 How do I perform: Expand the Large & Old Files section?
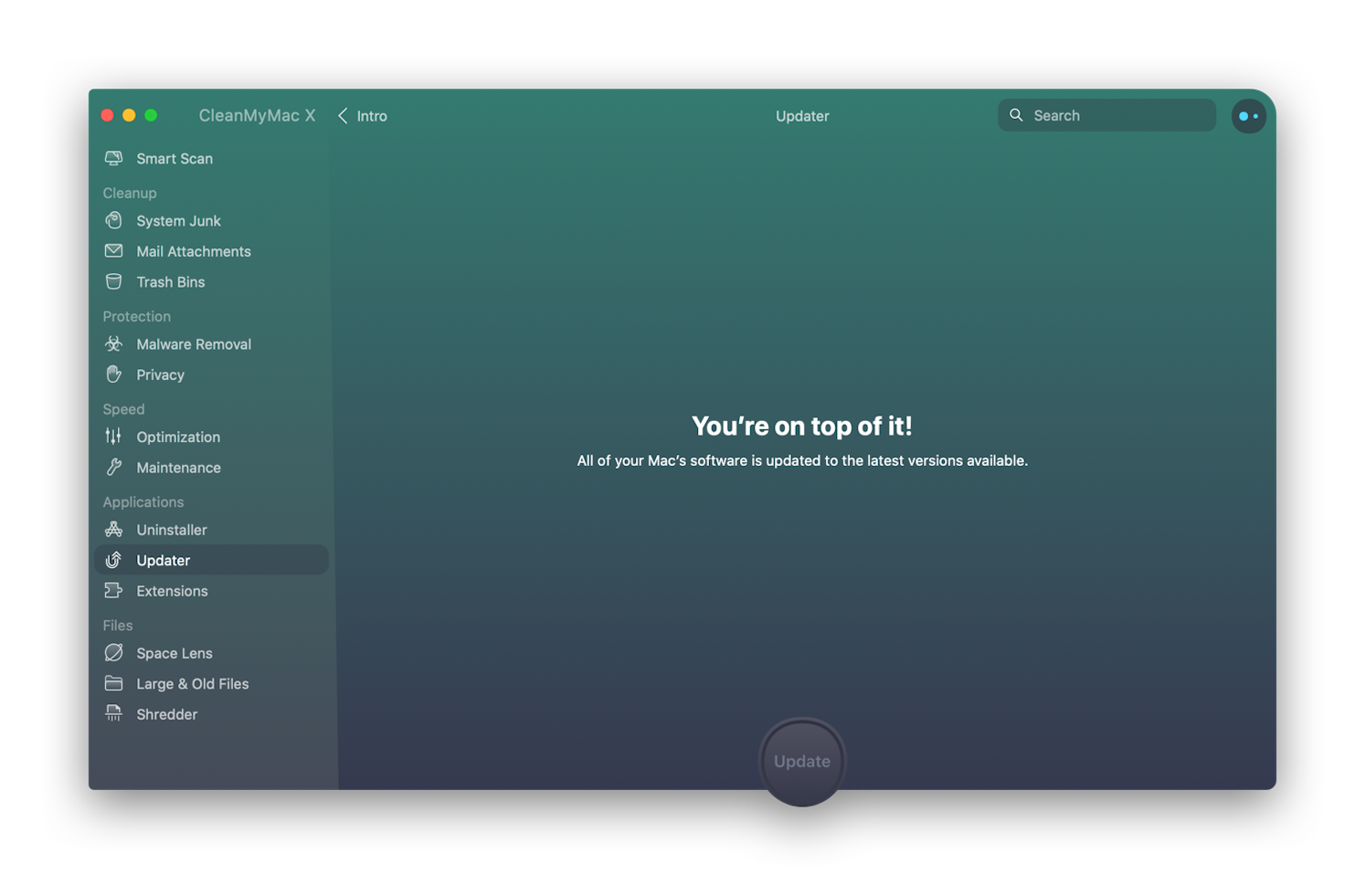(192, 683)
